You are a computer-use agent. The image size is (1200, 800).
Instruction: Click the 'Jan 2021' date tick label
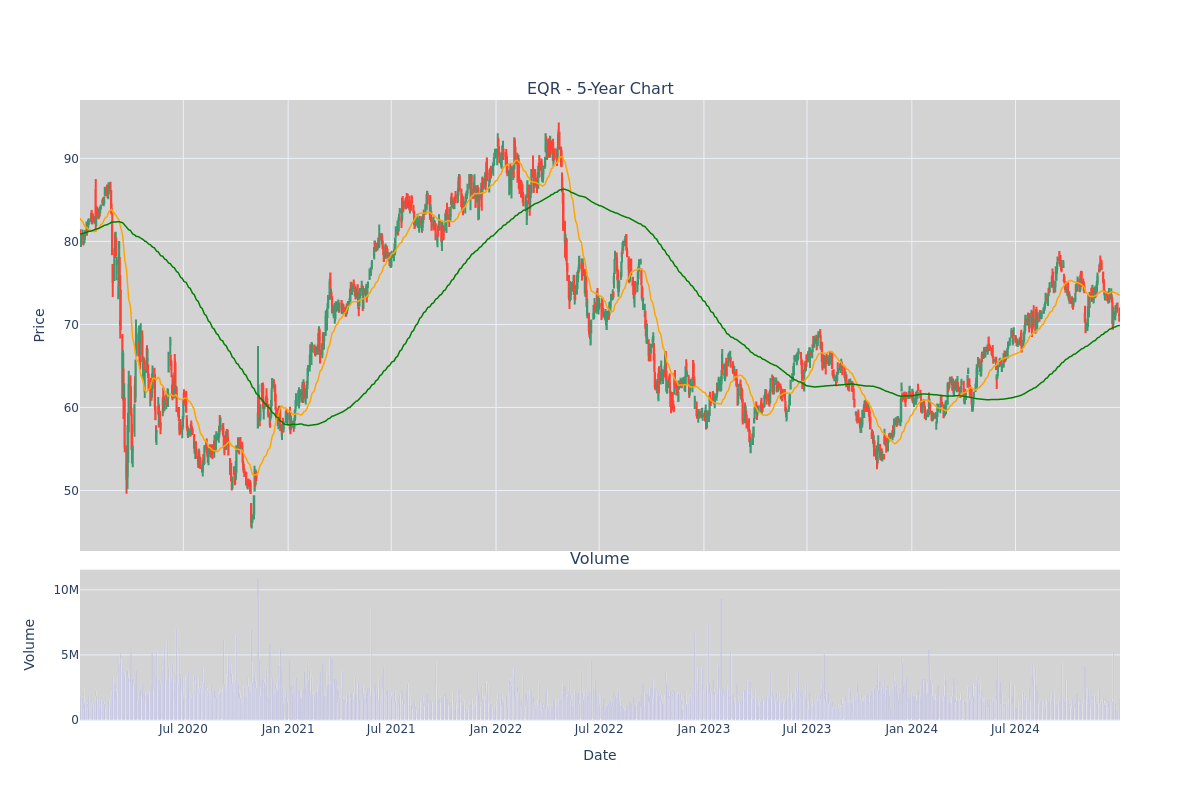tap(288, 729)
